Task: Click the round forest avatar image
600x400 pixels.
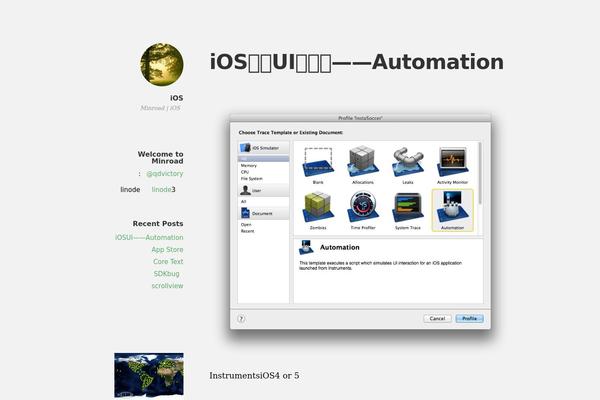Action: point(161,65)
